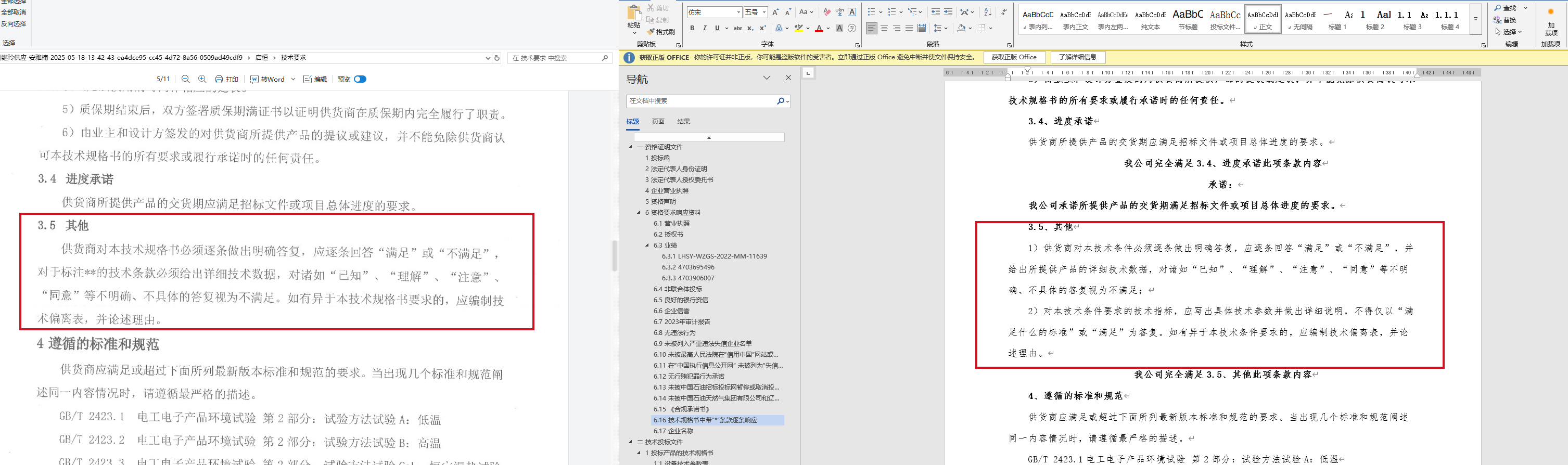Apply the 无间隔 style from gallery
Viewport: 1568px width, 465px height.
pos(1300,19)
